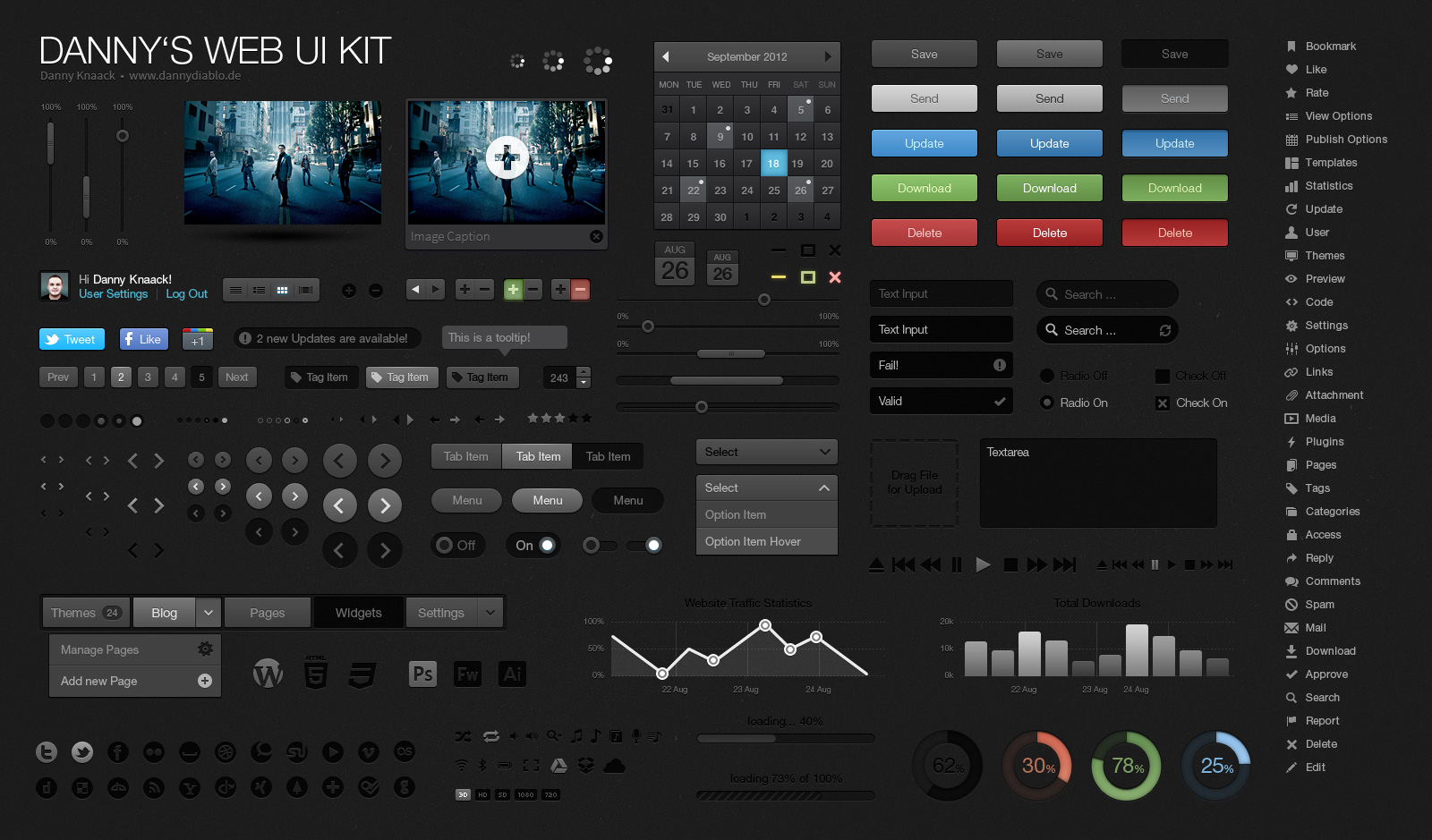Click the plus icon beside Add new Page

[x=205, y=681]
